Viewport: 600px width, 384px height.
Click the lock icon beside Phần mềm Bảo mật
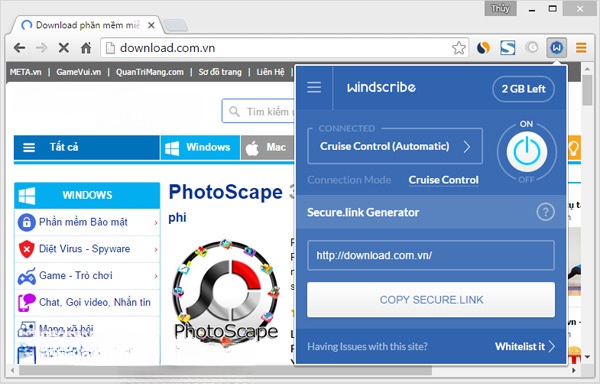tap(26, 222)
